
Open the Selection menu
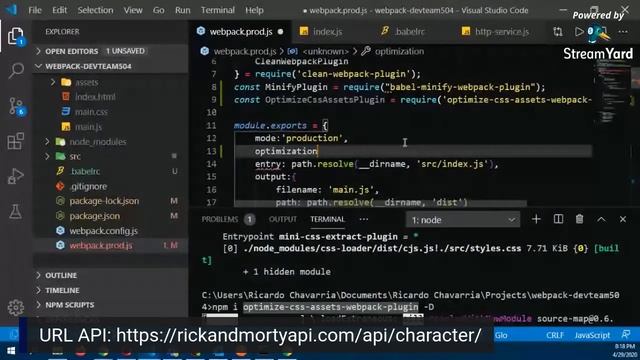pos(95,10)
